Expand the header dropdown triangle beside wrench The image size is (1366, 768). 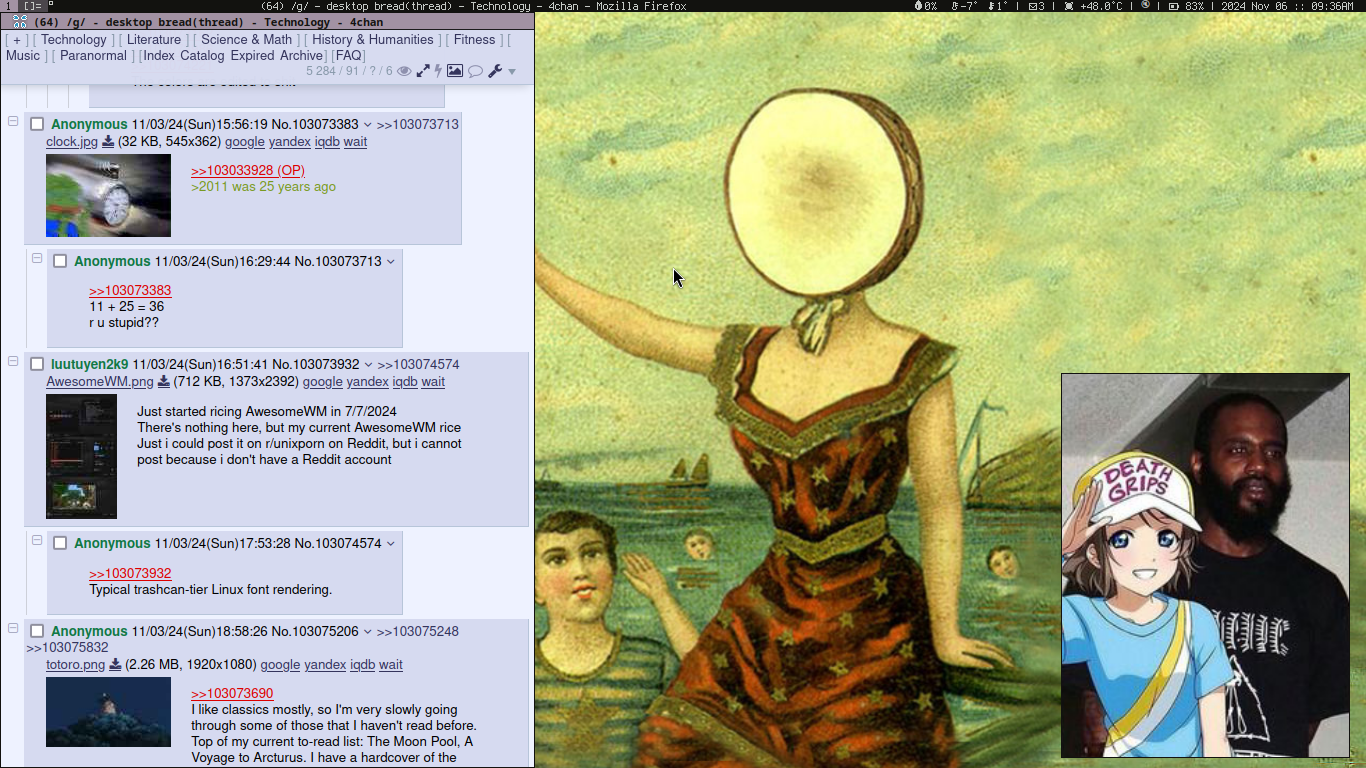click(512, 71)
